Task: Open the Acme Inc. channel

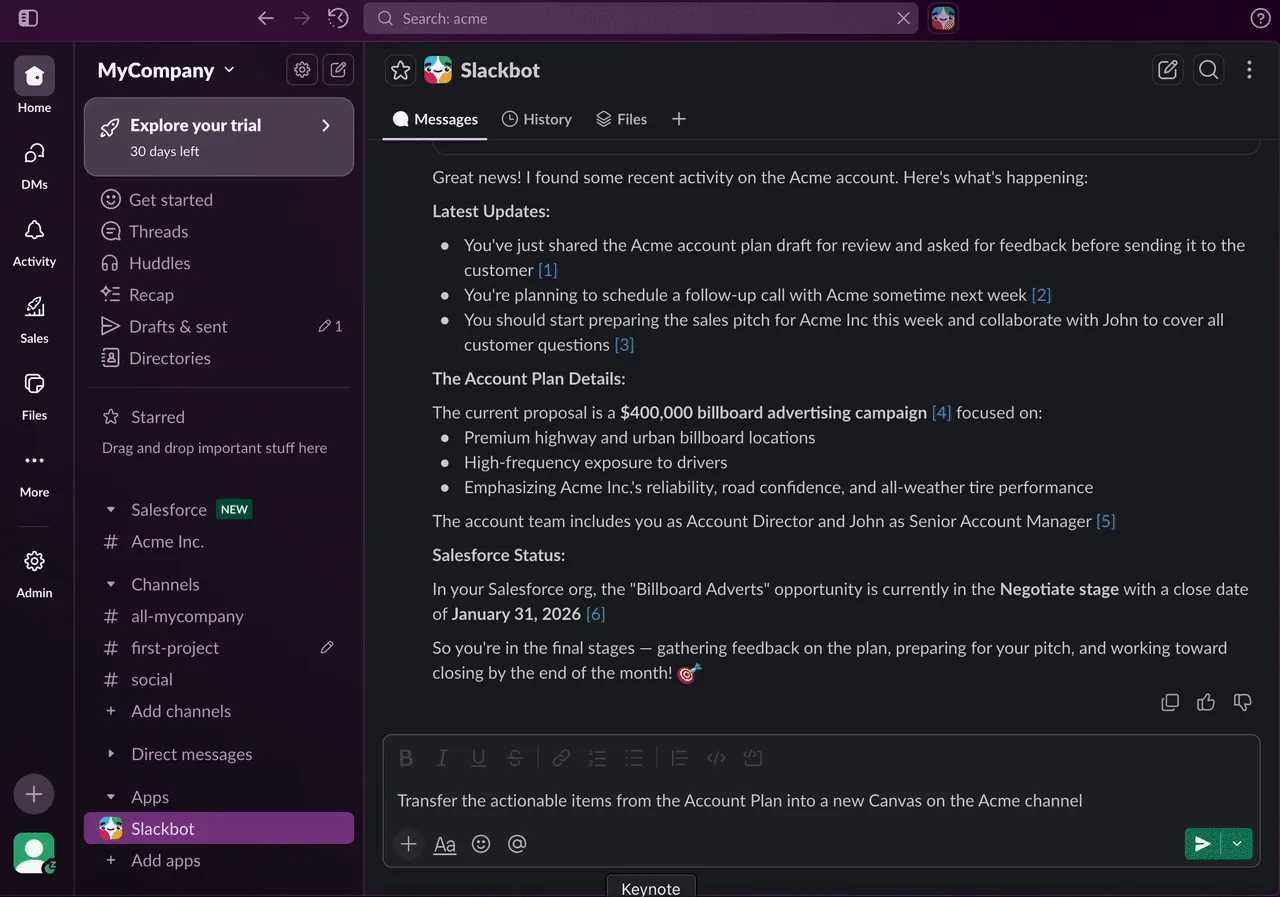Action: pyautogui.click(x=167, y=541)
